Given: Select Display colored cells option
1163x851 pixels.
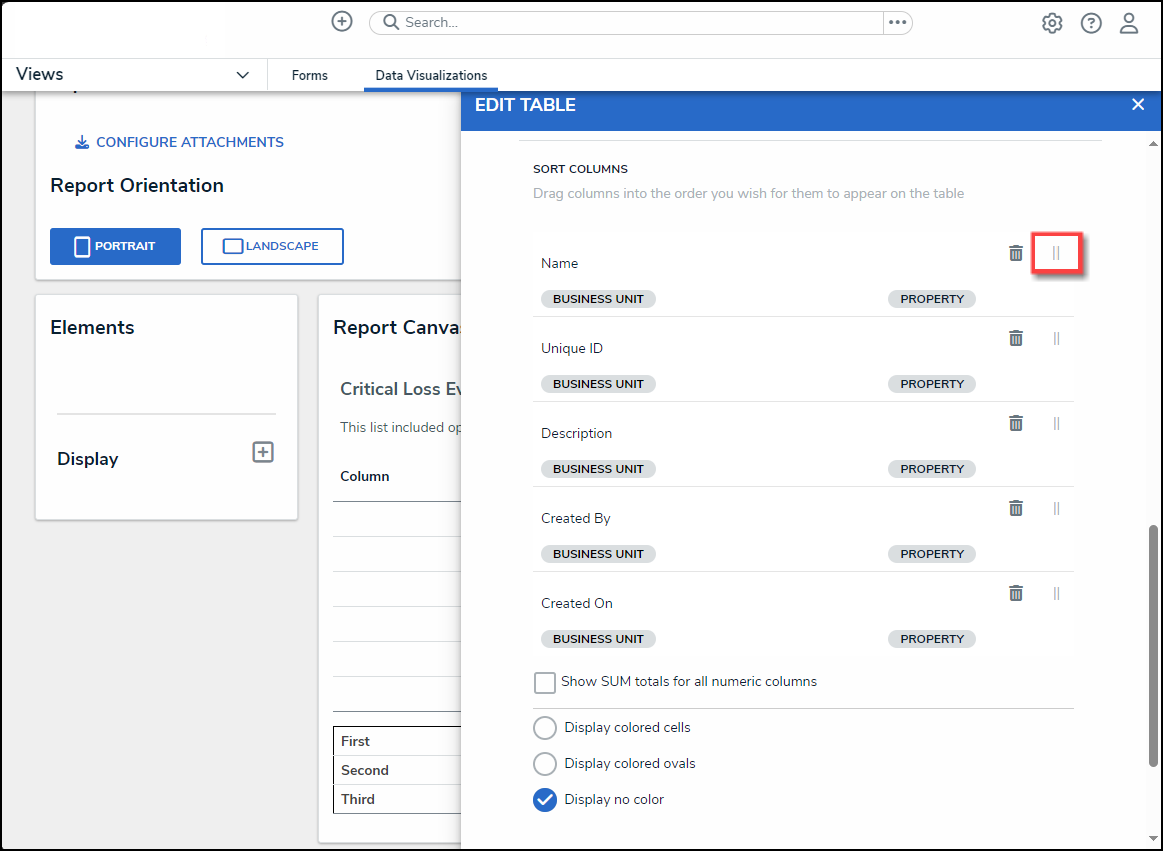Looking at the screenshot, I should click(x=545, y=727).
